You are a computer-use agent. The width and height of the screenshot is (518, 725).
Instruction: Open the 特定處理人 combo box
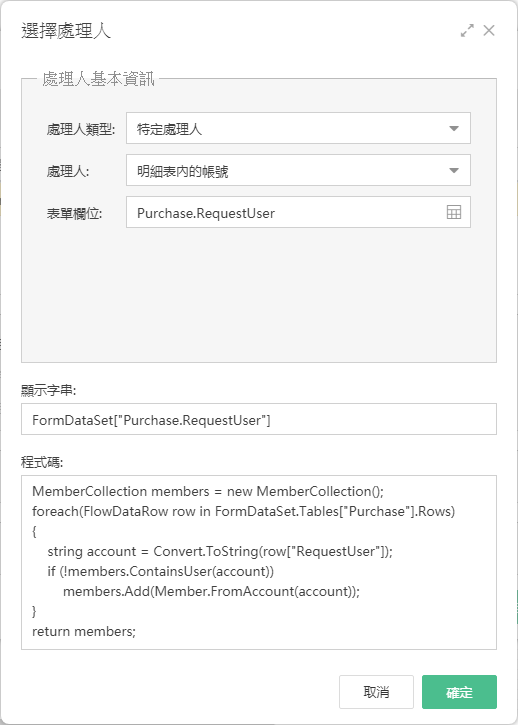click(x=298, y=128)
